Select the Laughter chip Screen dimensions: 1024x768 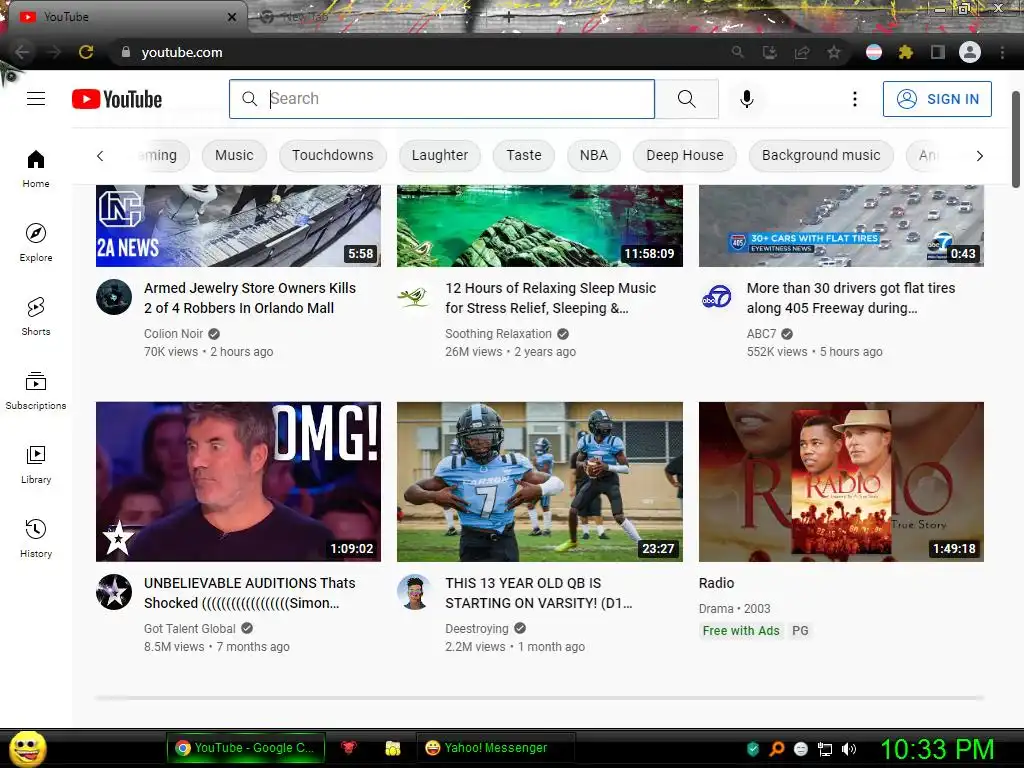(440, 155)
